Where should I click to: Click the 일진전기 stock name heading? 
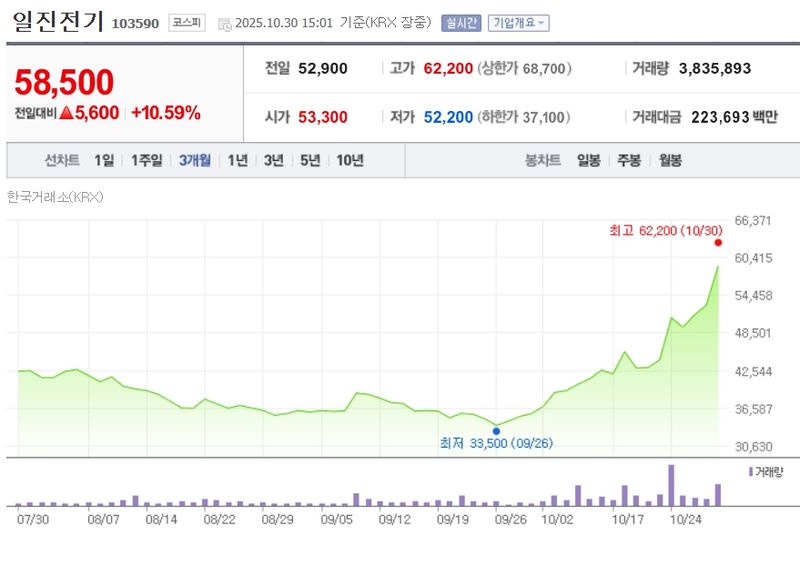point(52,22)
